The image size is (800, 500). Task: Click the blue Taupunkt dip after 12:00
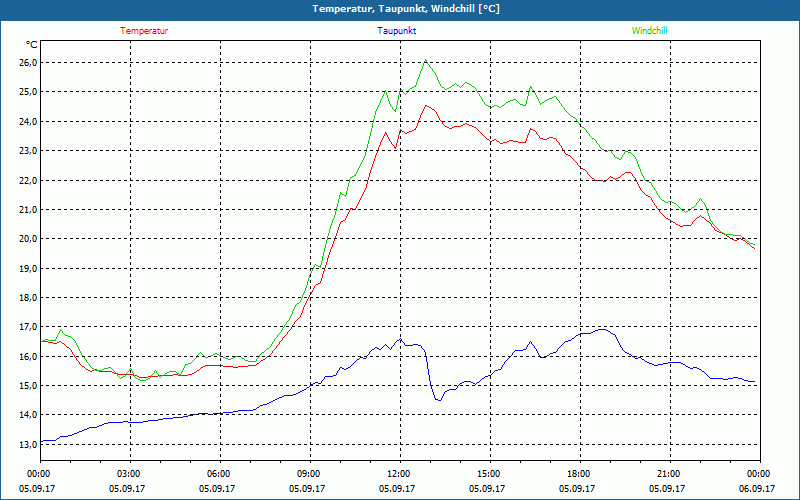pyautogui.click(x=438, y=400)
